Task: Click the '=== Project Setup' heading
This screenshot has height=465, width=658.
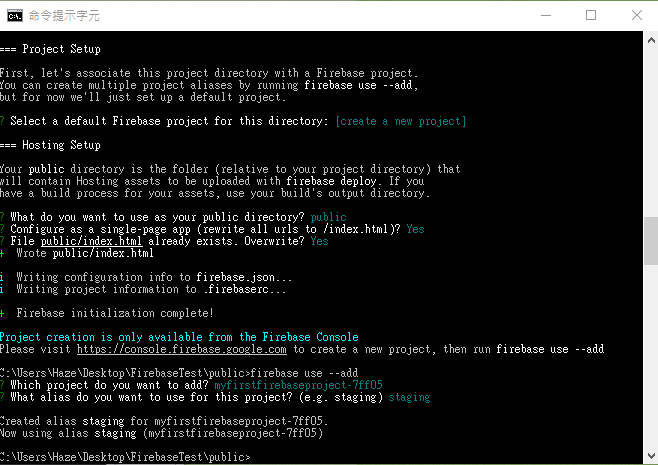Action: (x=50, y=49)
